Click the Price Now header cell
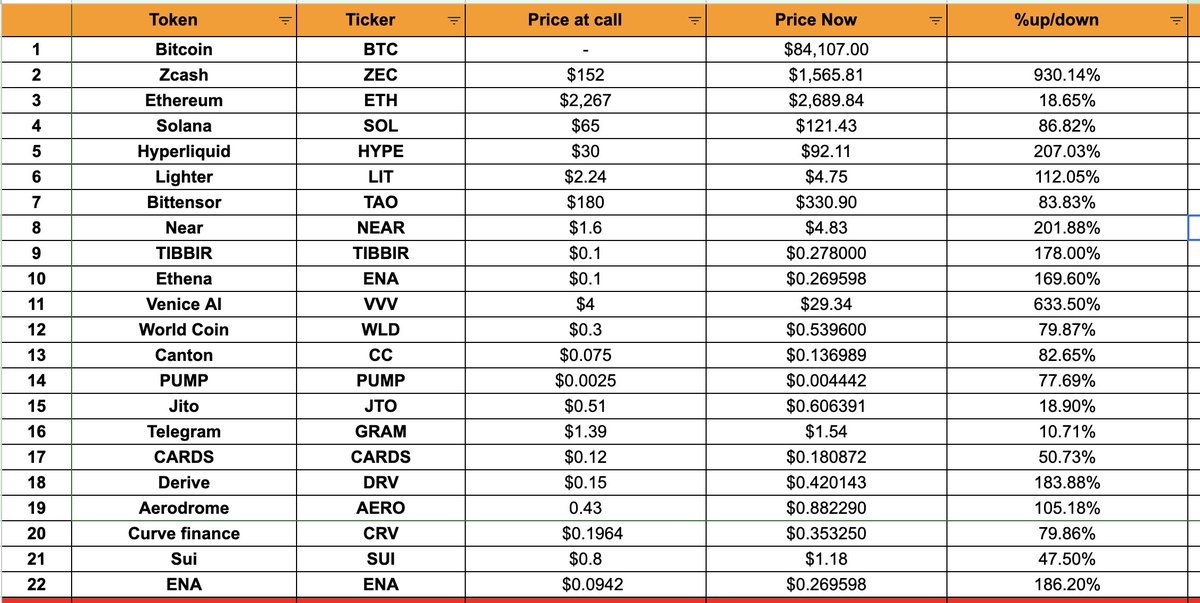 pos(825,20)
